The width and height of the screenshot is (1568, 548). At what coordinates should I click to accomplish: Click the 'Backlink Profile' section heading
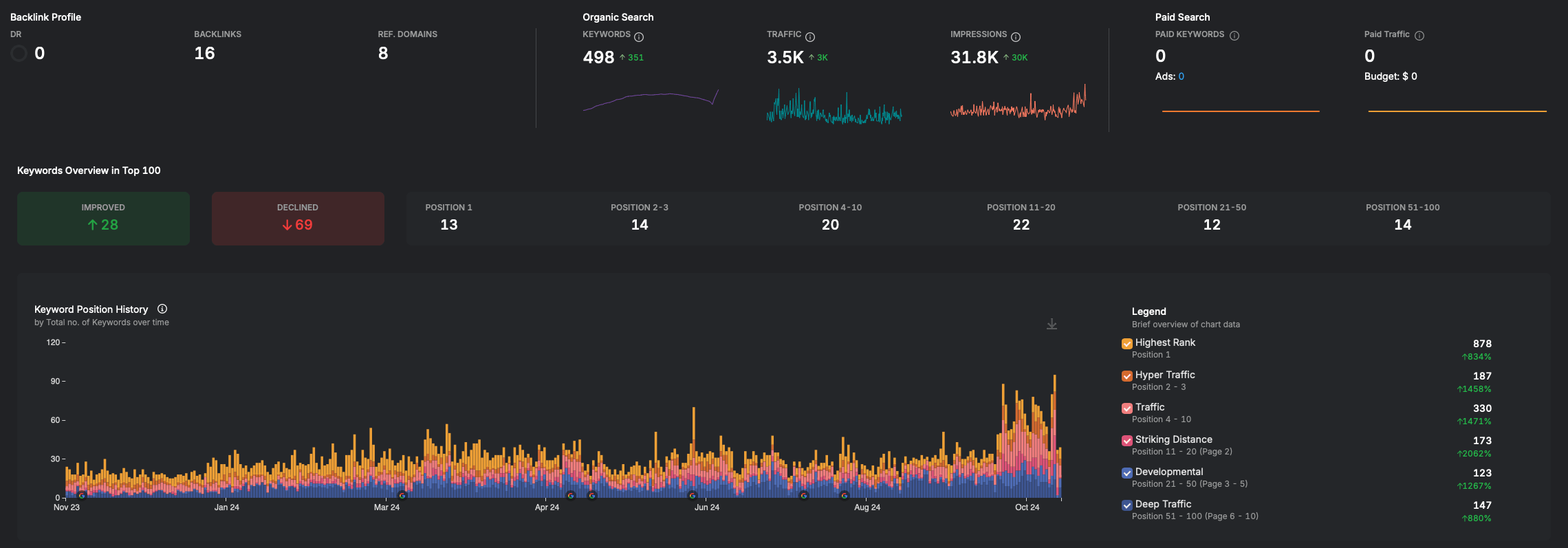coord(45,17)
